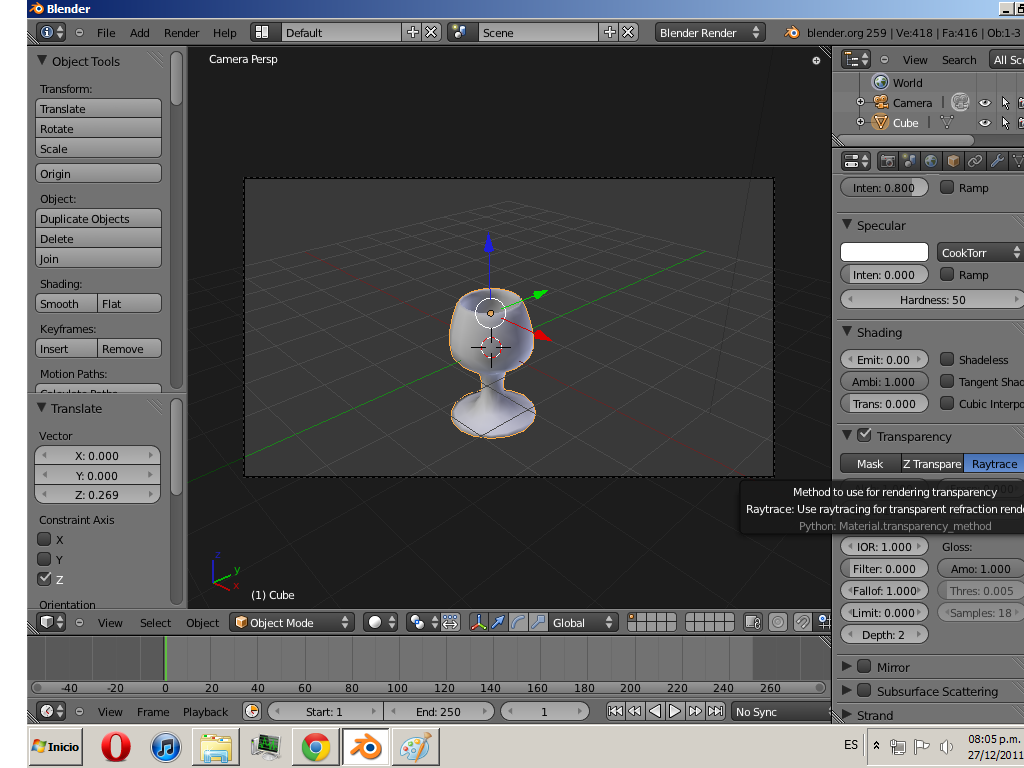Click the white specular color swatch
This screenshot has height=768, width=1024.
[884, 253]
